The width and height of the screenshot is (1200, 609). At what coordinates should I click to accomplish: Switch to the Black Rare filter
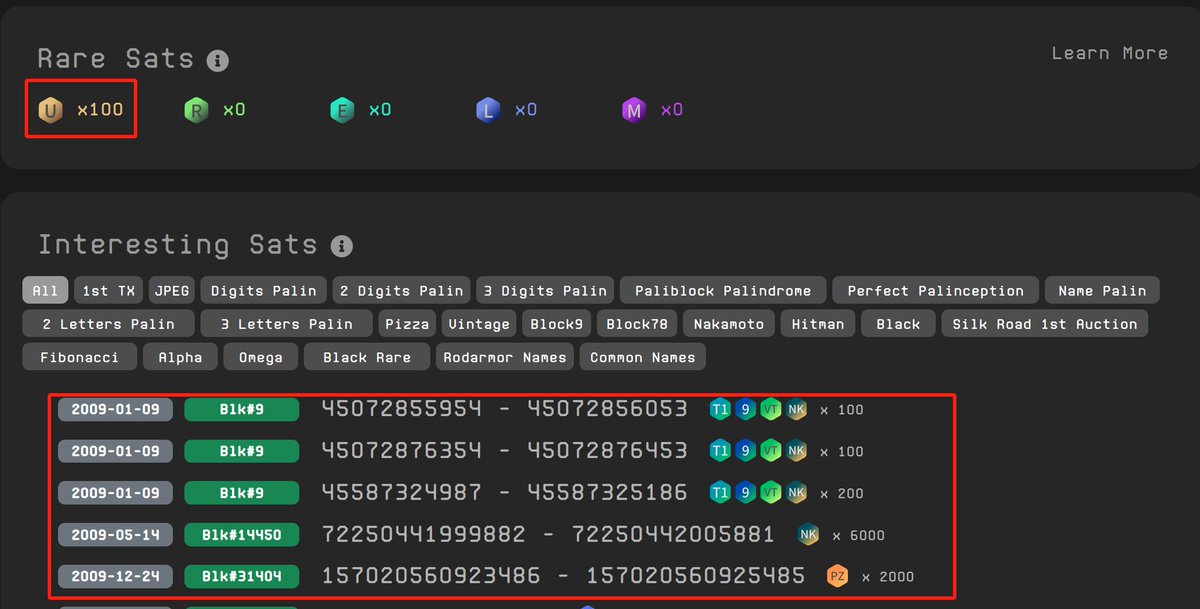366,356
